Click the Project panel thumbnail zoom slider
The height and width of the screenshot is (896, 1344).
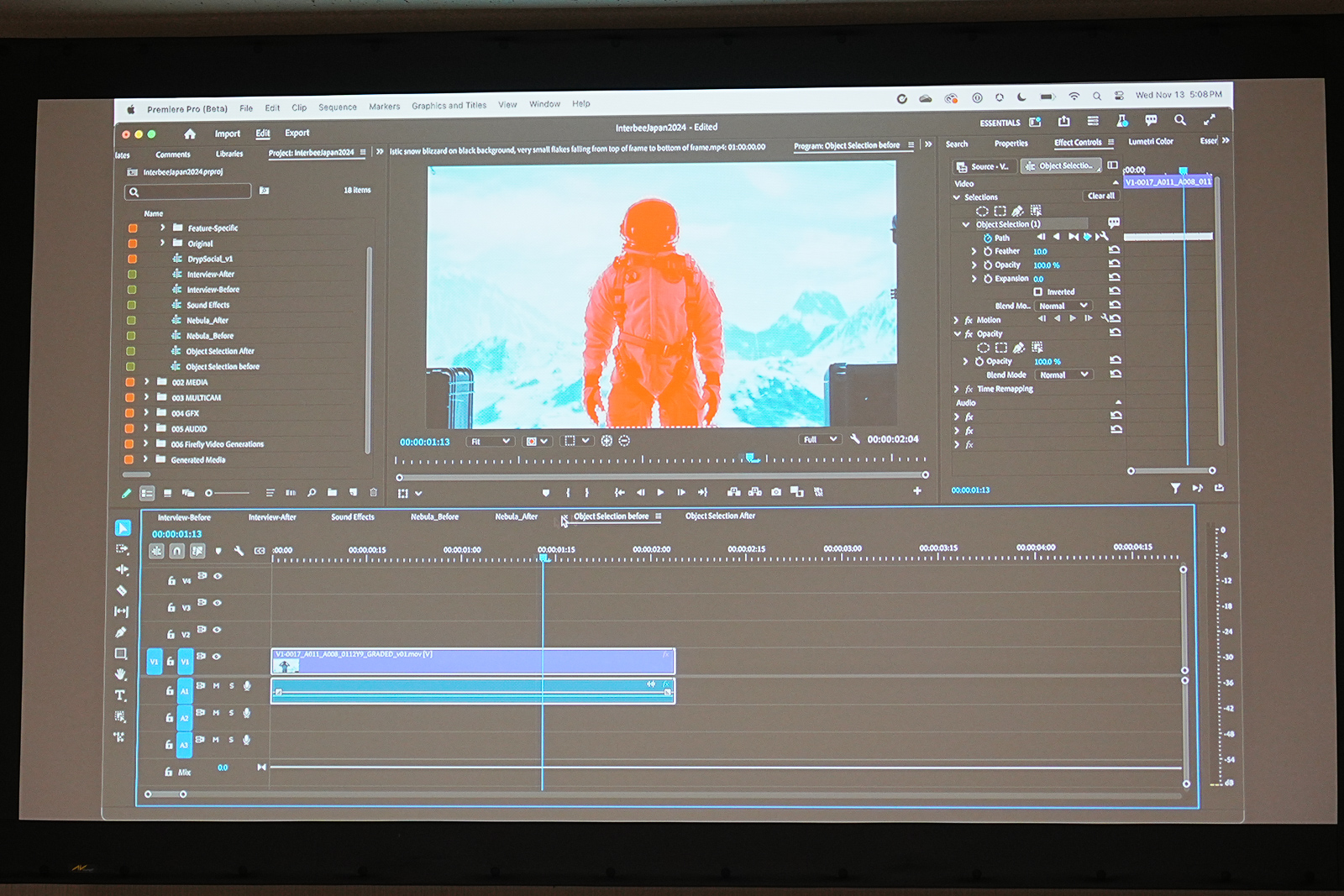click(228, 493)
